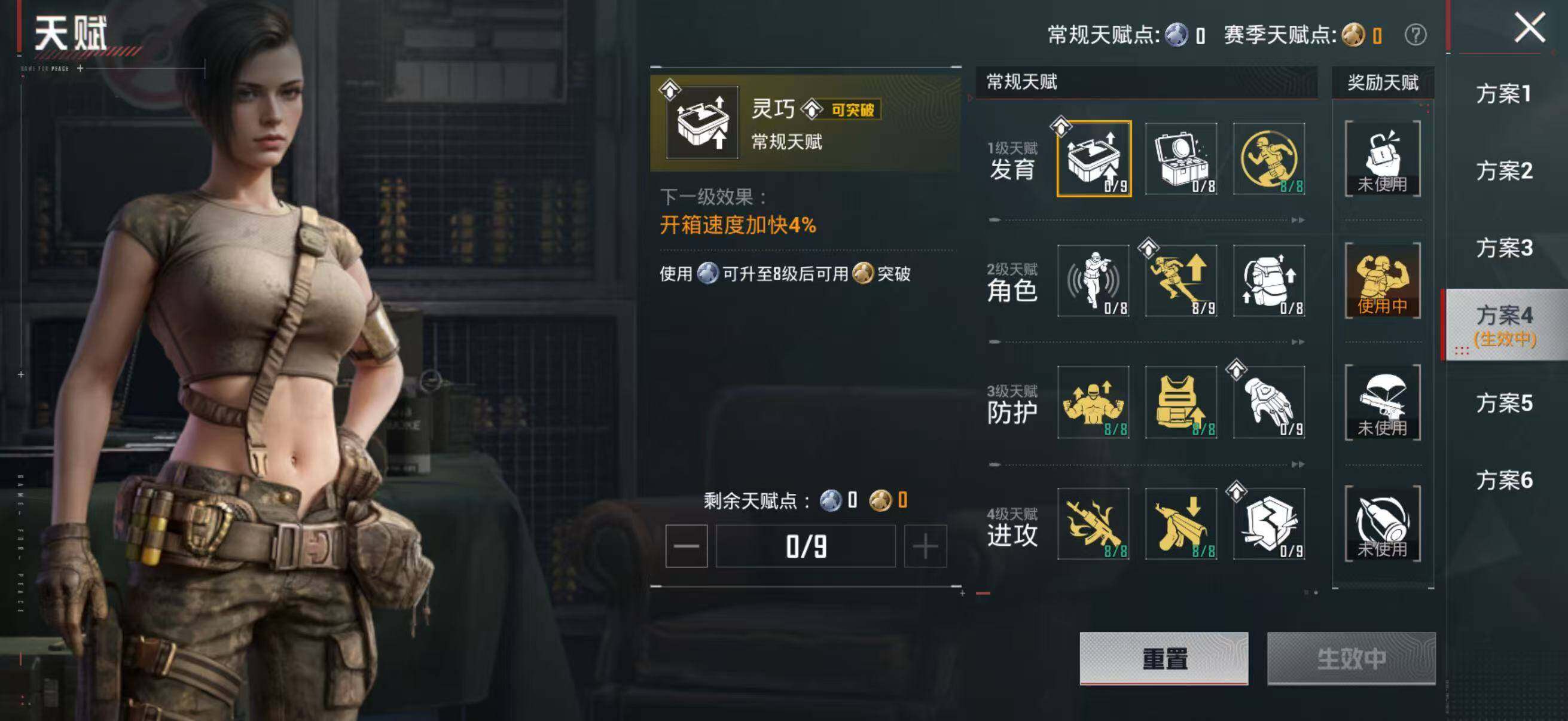Select the supply crate talent with 0/8
The height and width of the screenshot is (721, 1568).
coord(1181,159)
